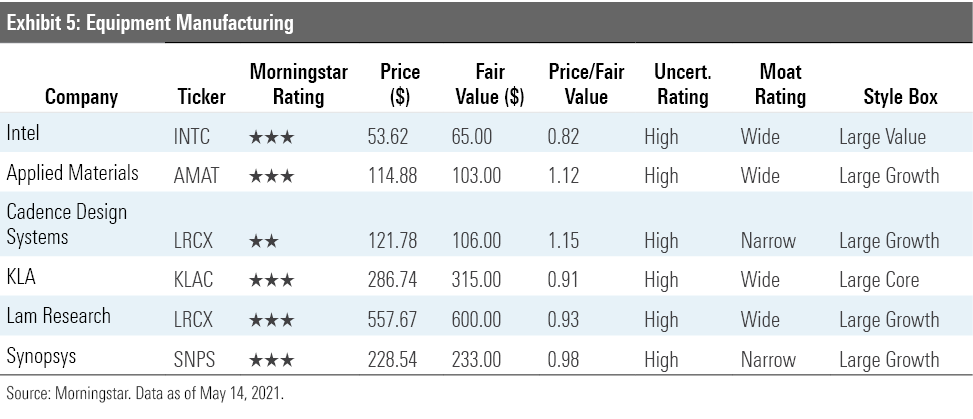Click the Company column header

(82, 97)
